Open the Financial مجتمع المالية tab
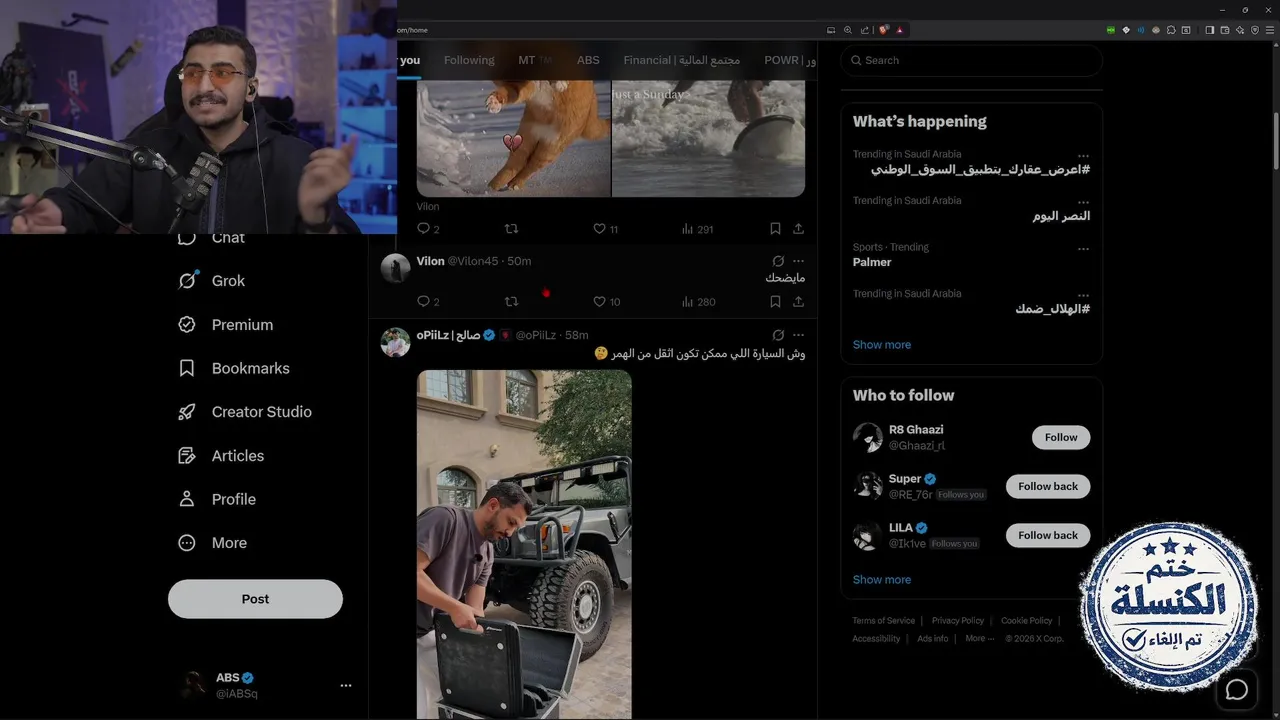The height and width of the screenshot is (720, 1280). (681, 60)
